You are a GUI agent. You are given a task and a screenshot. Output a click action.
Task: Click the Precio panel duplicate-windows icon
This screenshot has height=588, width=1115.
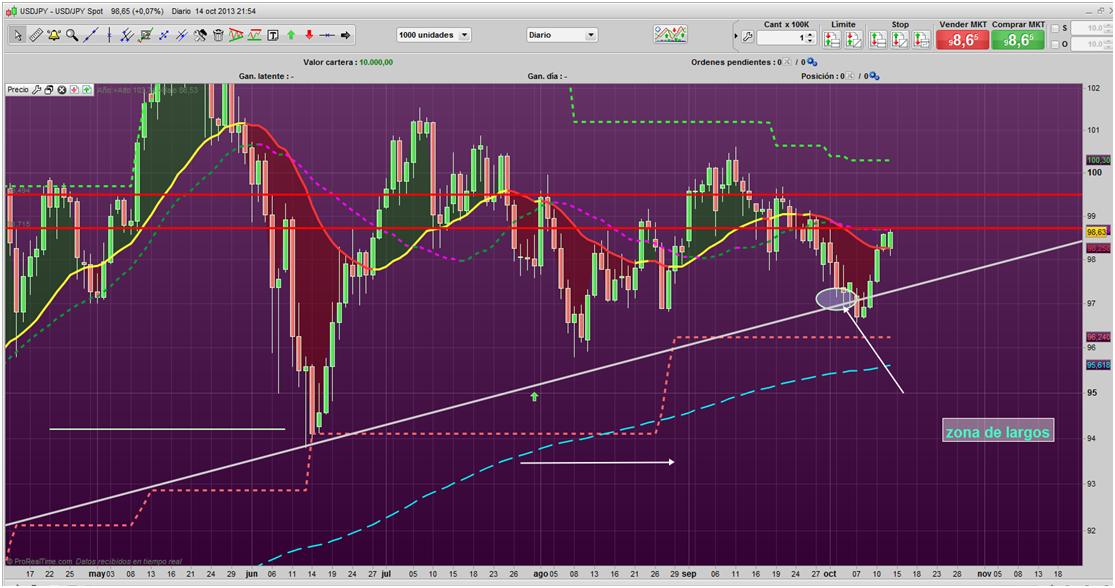48,90
